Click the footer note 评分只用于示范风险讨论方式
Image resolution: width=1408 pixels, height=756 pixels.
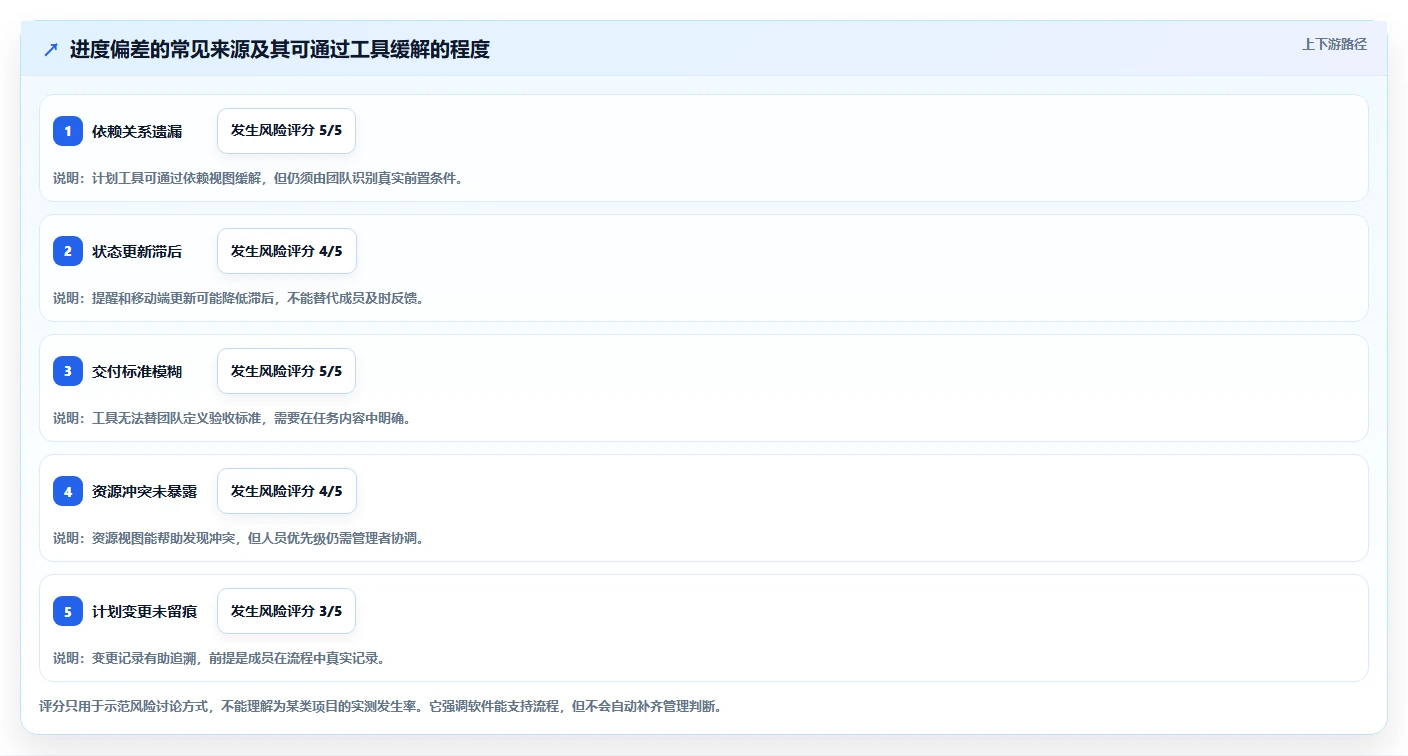(x=380, y=706)
